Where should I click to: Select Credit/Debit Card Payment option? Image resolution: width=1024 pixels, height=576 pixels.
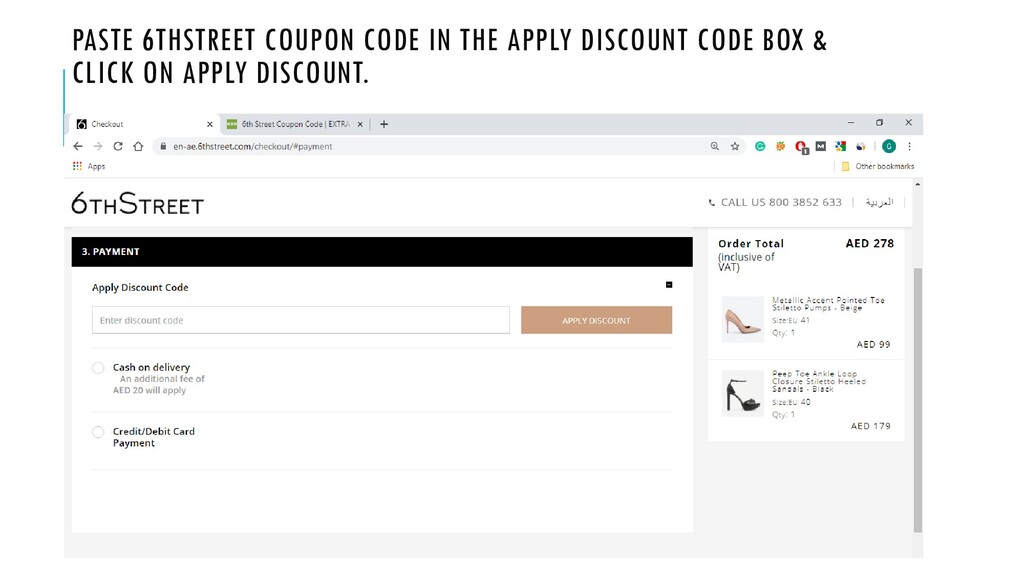98,432
